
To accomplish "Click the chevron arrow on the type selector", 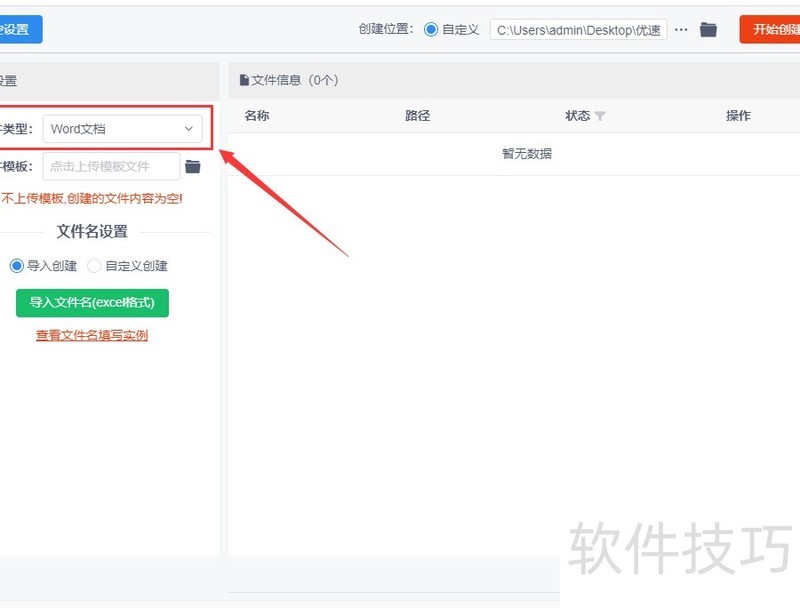I will tap(189, 129).
